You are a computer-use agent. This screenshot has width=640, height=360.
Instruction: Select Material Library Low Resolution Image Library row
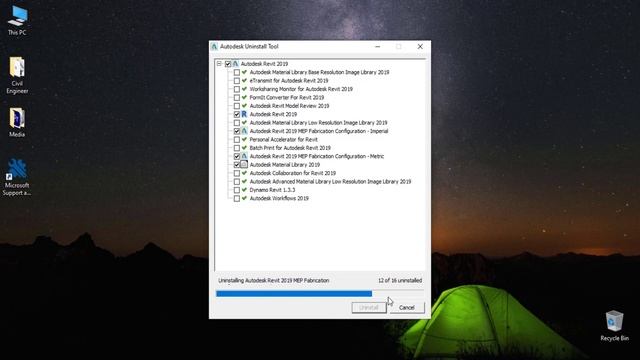click(x=318, y=122)
